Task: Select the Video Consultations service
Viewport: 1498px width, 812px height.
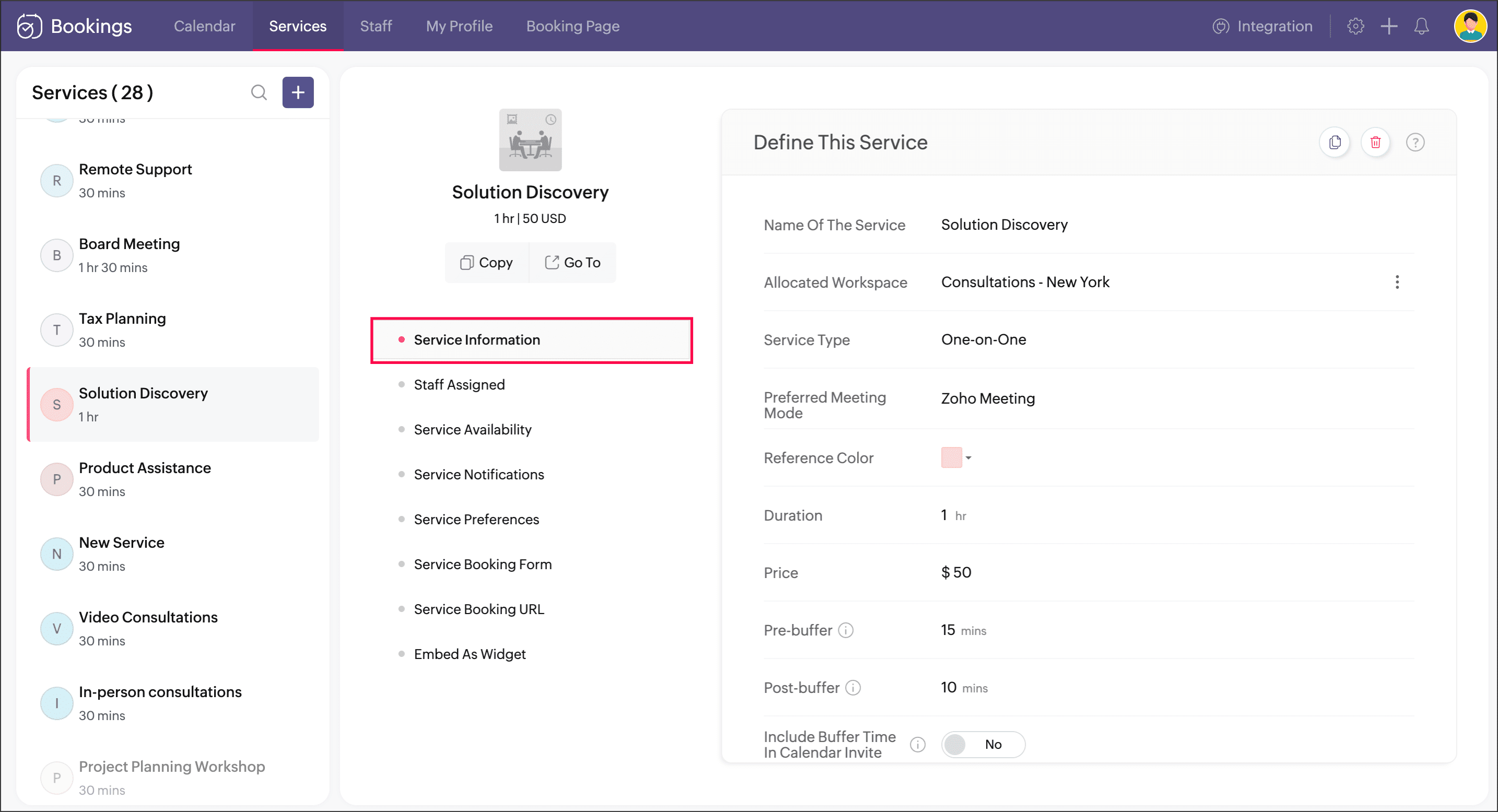Action: (173, 629)
